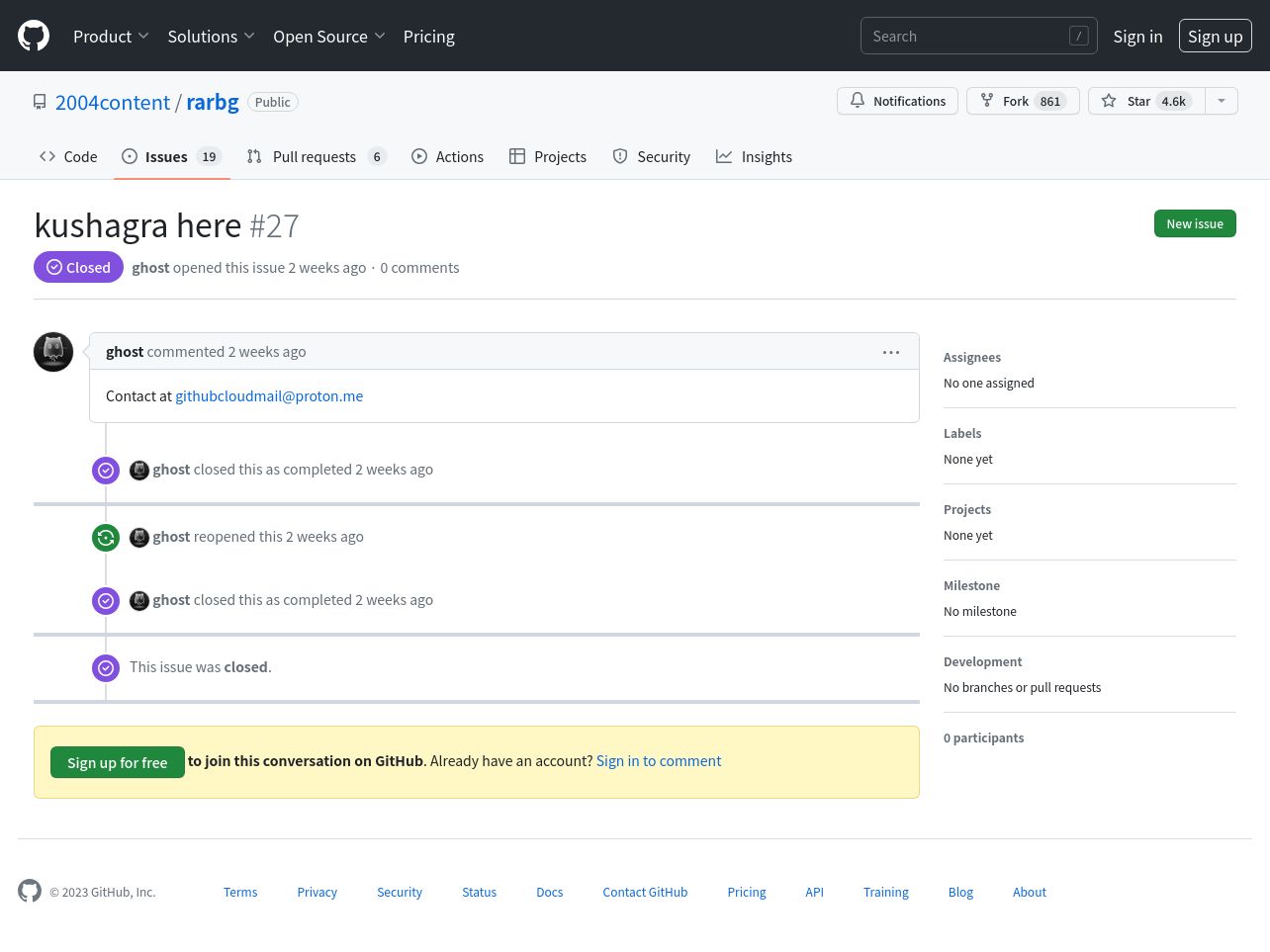The width and height of the screenshot is (1270, 952).
Task: Click small ghost avatar in second closed event
Action: point(139,600)
